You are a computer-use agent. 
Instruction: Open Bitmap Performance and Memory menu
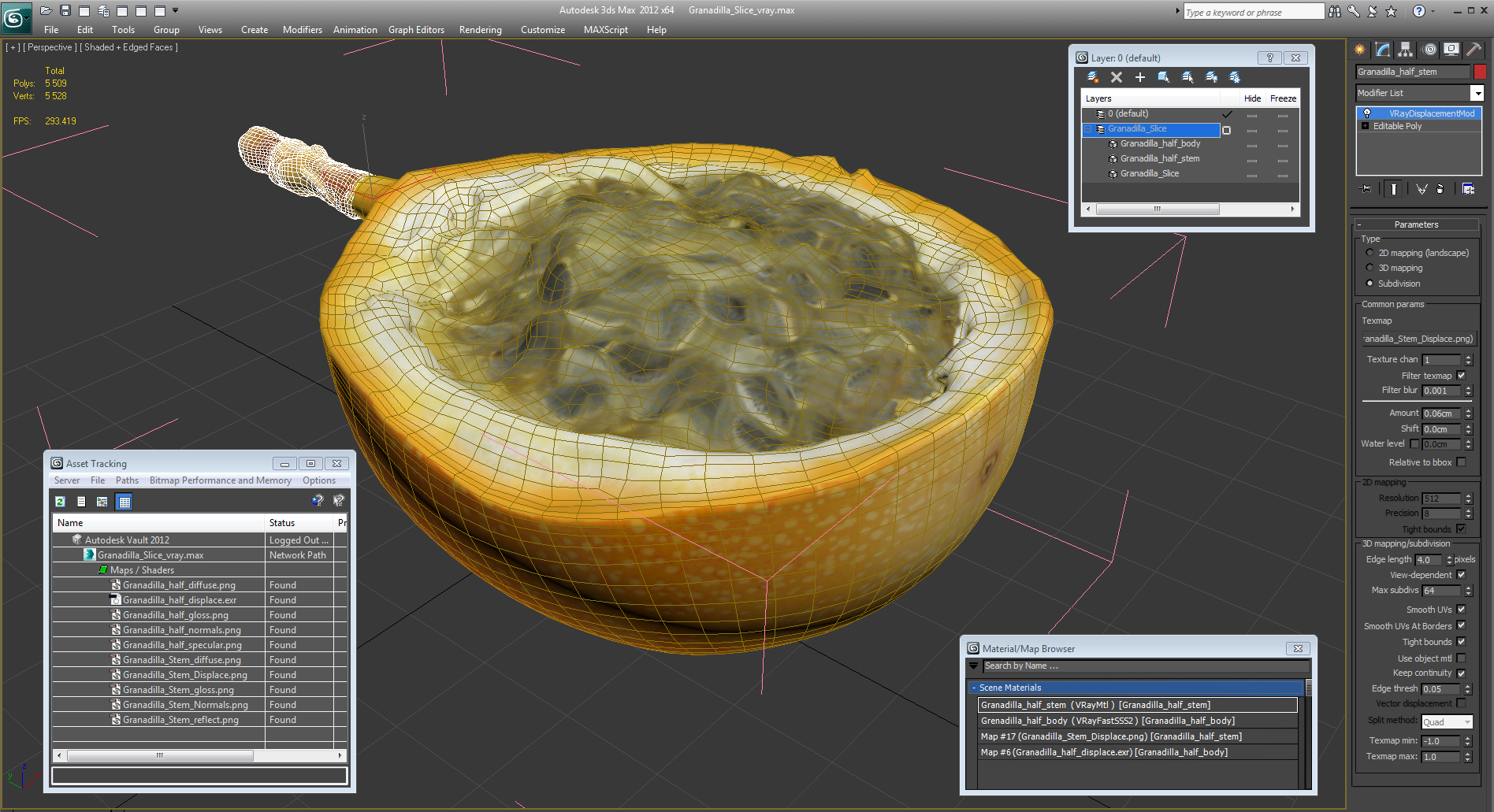click(x=220, y=480)
